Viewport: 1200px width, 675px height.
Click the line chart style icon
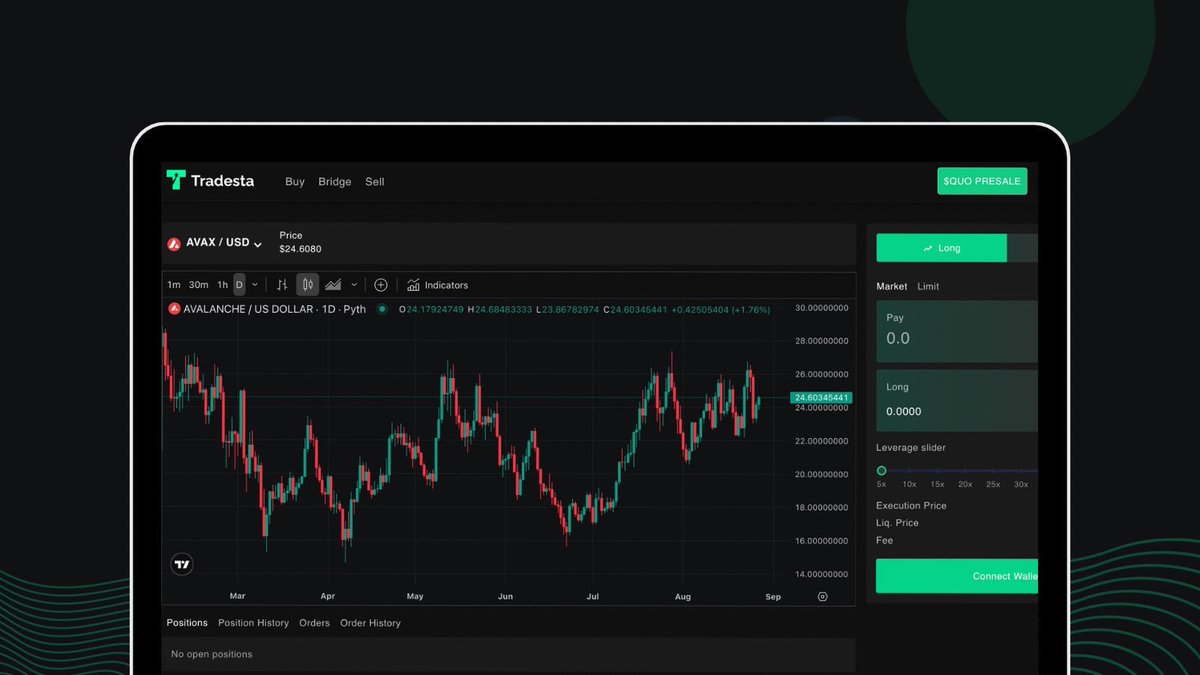click(334, 285)
